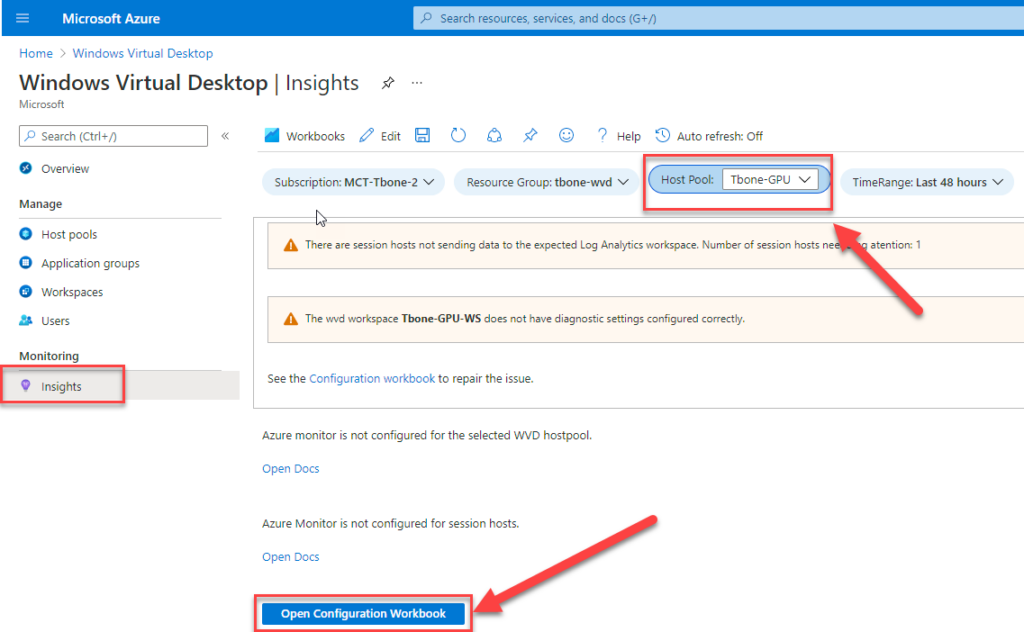Click the Windows Virtual Desktop breadcrumb link
The image size is (1024, 632).
click(x=142, y=54)
